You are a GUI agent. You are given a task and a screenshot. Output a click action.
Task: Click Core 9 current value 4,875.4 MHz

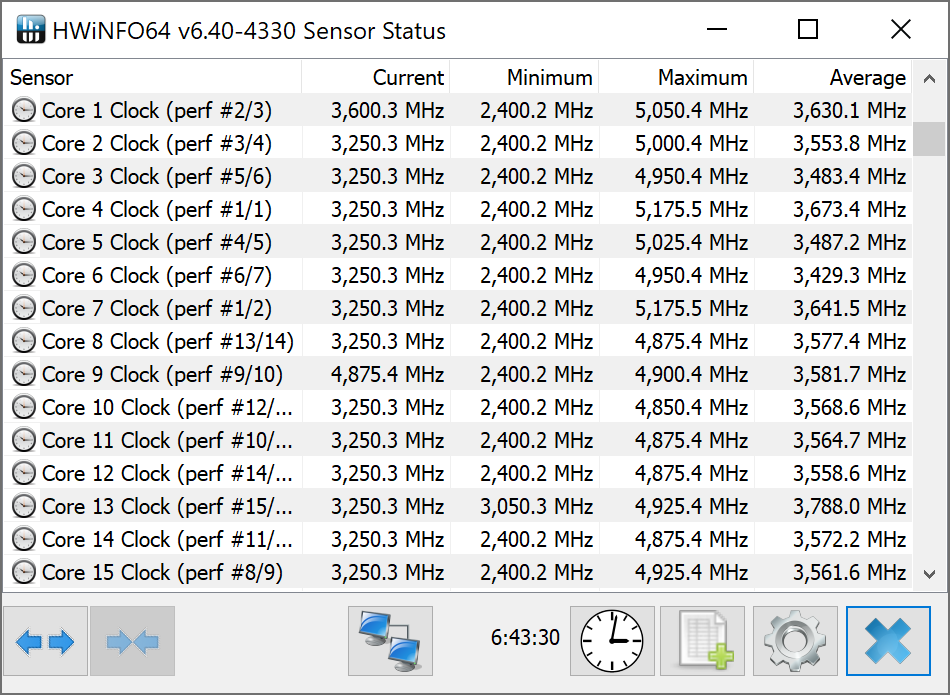coord(387,374)
